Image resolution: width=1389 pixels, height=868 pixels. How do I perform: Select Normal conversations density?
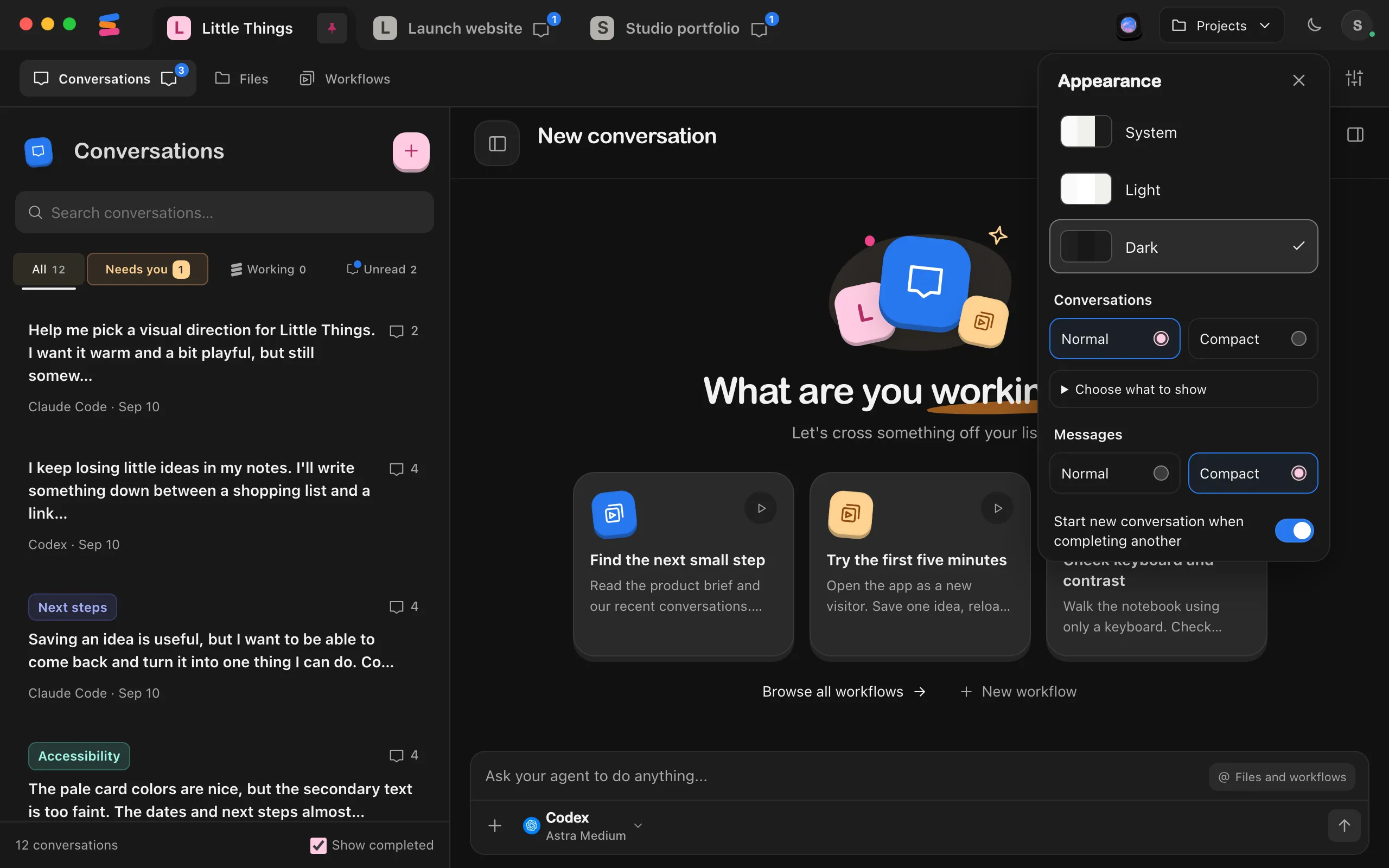click(x=1114, y=339)
